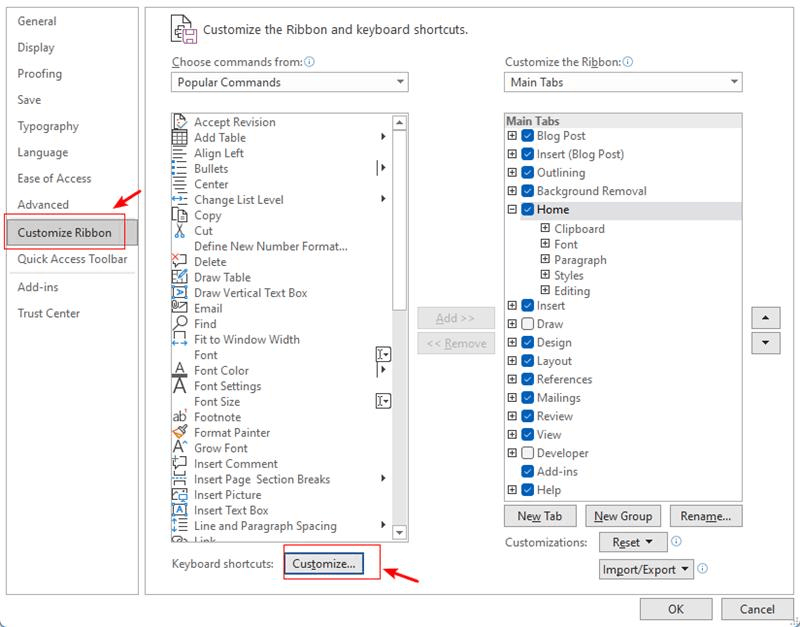Open the Import/Export dropdown
800x627 pixels.
646,569
